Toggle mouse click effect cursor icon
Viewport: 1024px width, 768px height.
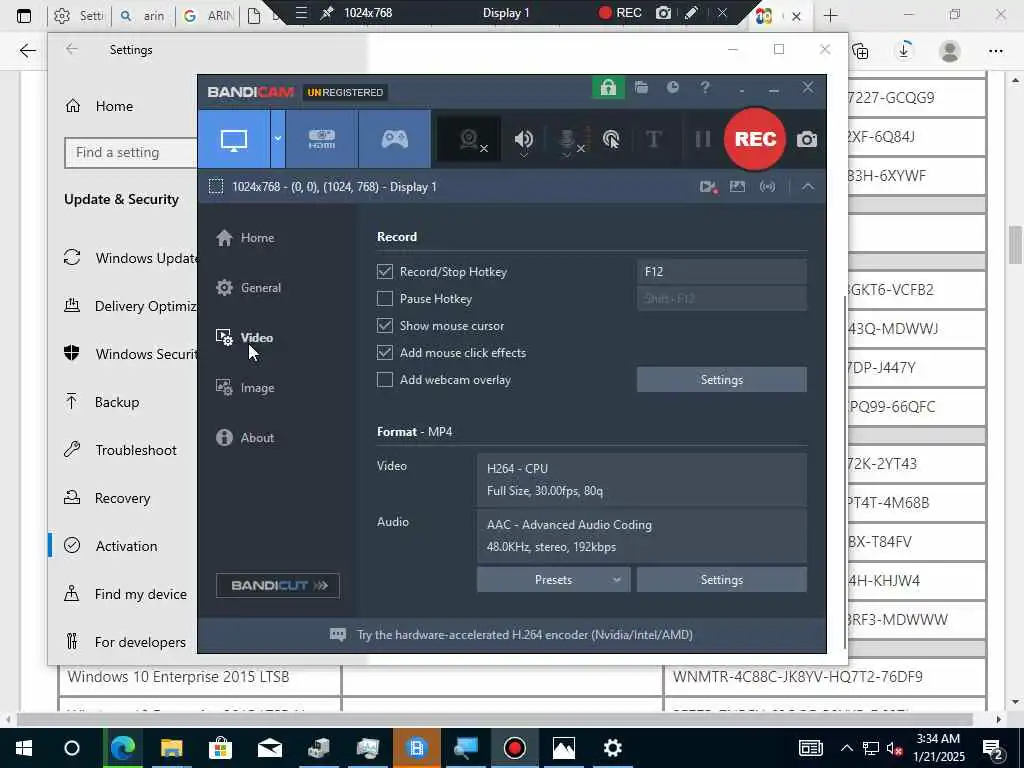pos(611,139)
